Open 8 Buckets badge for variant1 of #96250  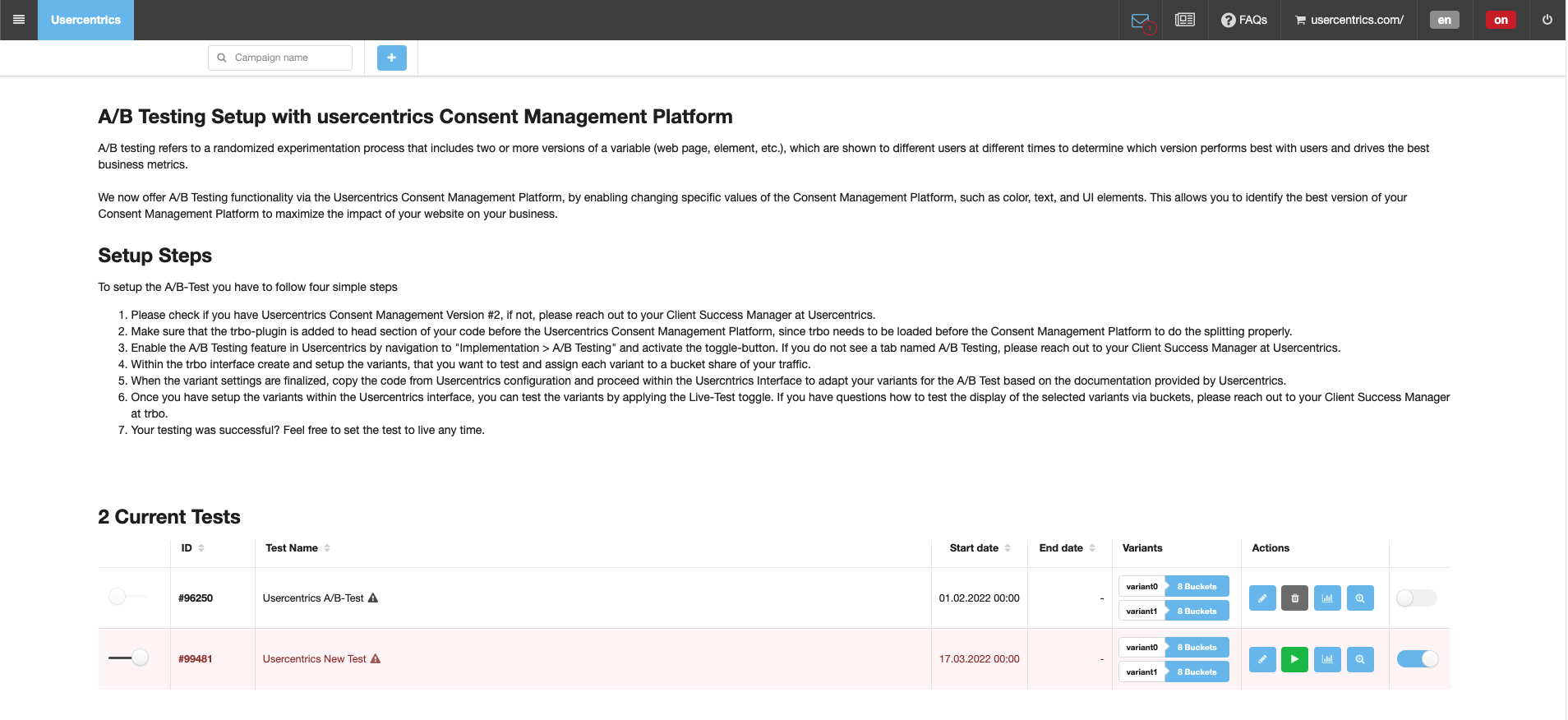[1197, 611]
